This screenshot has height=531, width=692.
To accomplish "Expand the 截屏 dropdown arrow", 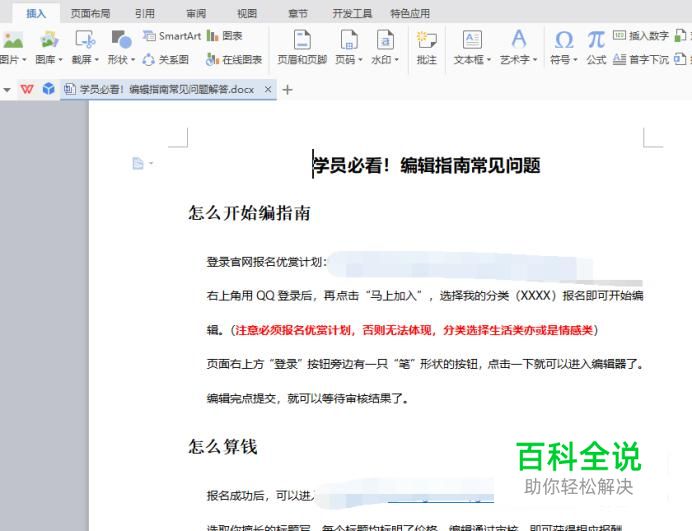I will [x=97, y=60].
